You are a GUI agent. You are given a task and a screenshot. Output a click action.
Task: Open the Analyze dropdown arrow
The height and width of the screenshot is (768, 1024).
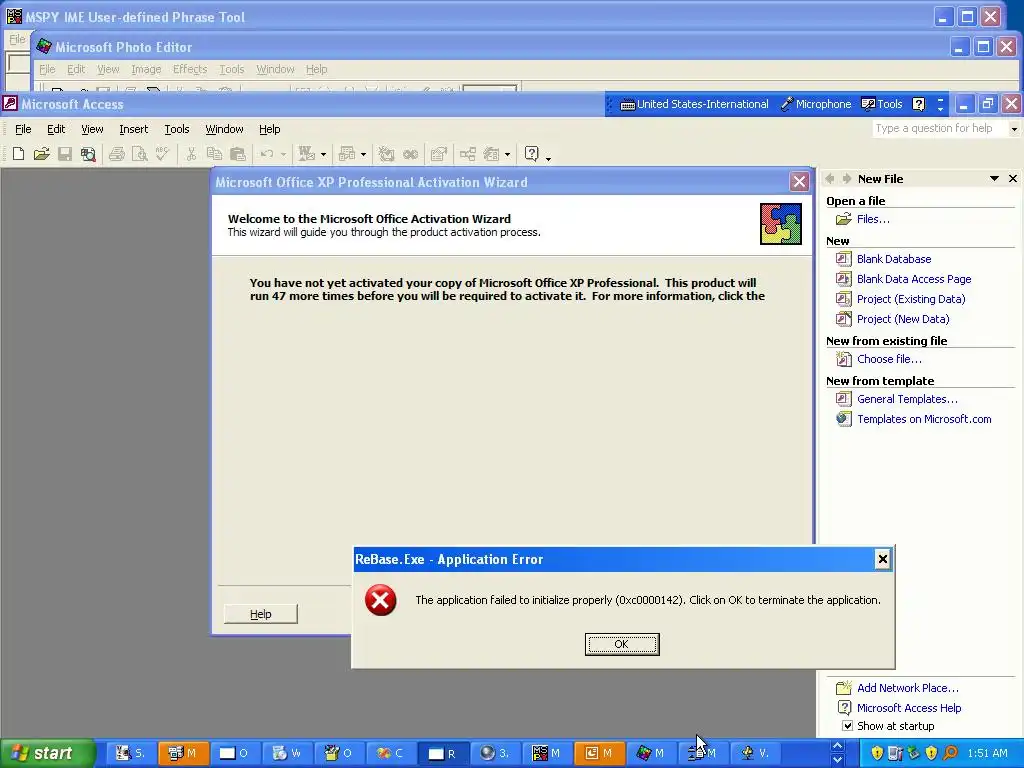pos(363,154)
